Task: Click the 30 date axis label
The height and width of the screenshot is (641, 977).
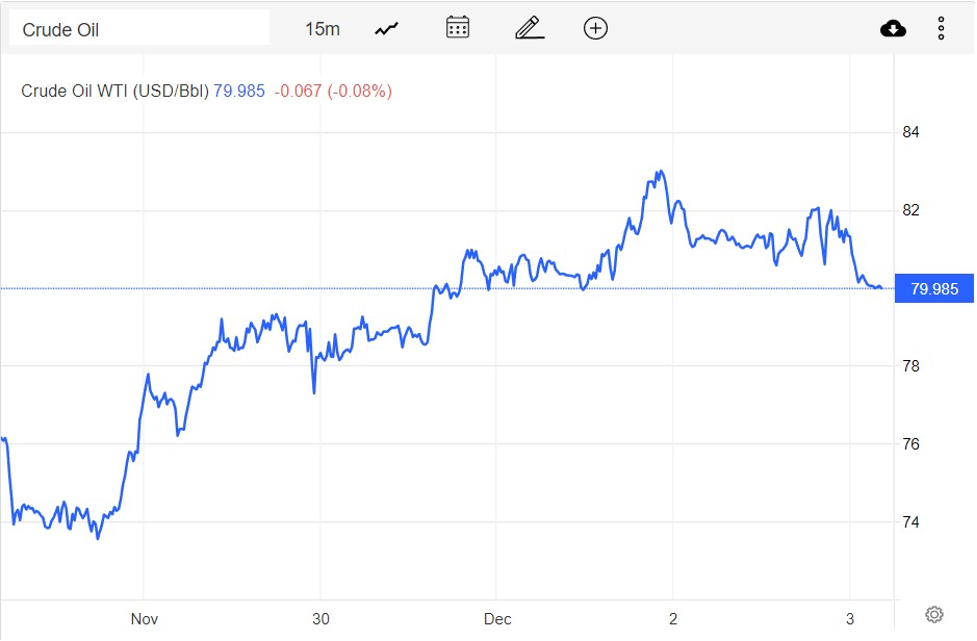Action: pos(320,619)
